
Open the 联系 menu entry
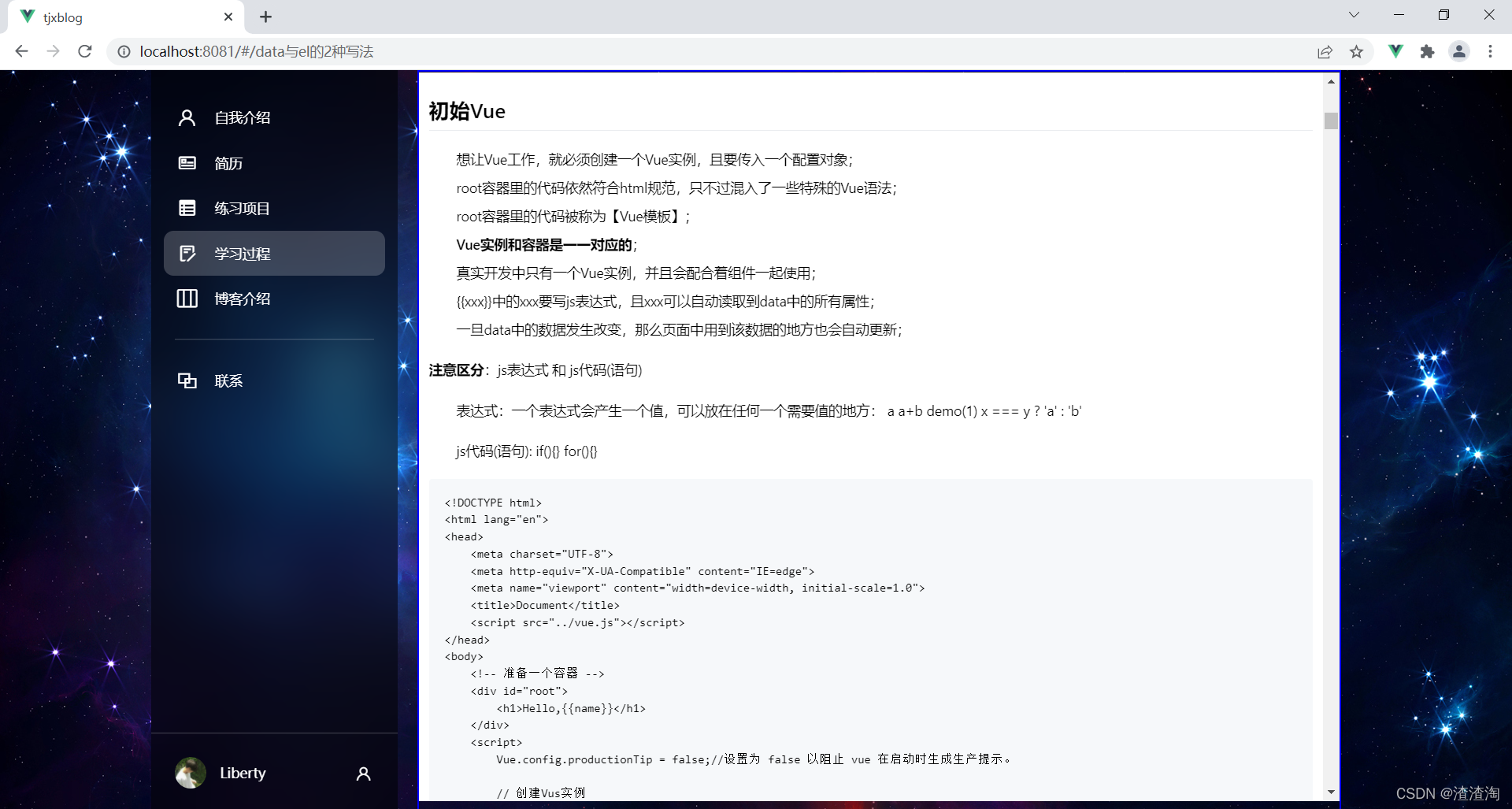(x=274, y=380)
